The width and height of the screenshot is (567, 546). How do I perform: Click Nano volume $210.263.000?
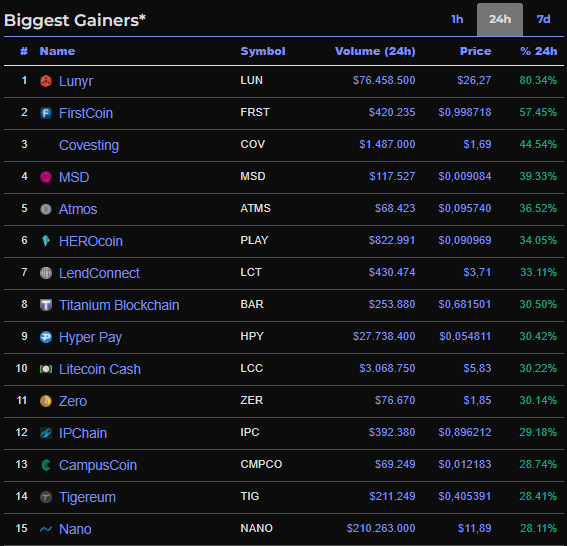(x=381, y=528)
